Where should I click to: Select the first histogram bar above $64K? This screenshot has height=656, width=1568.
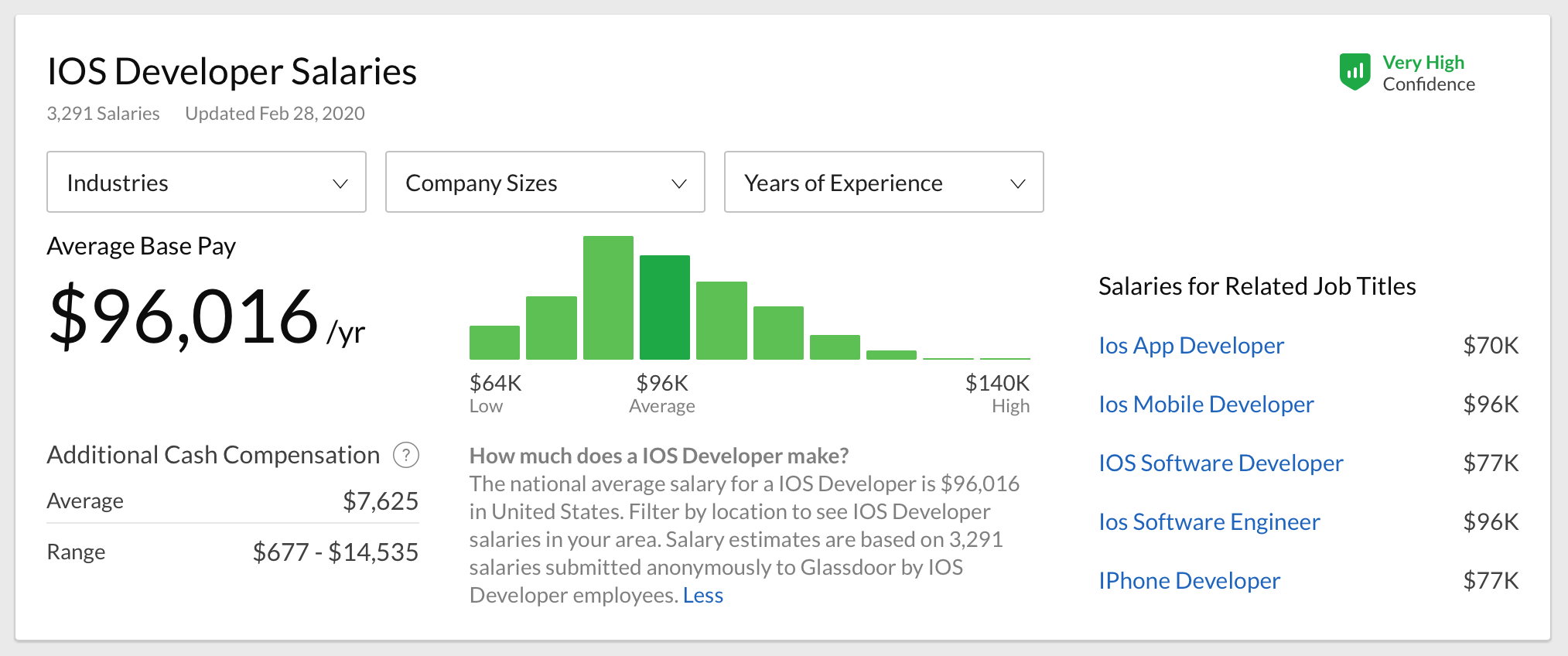coord(494,342)
